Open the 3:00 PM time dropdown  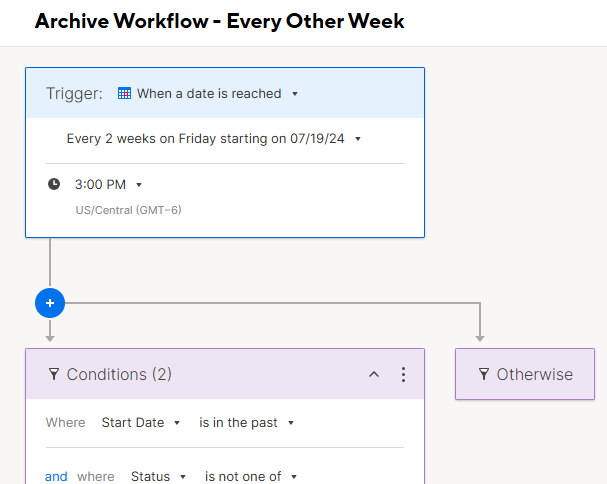click(x=139, y=185)
